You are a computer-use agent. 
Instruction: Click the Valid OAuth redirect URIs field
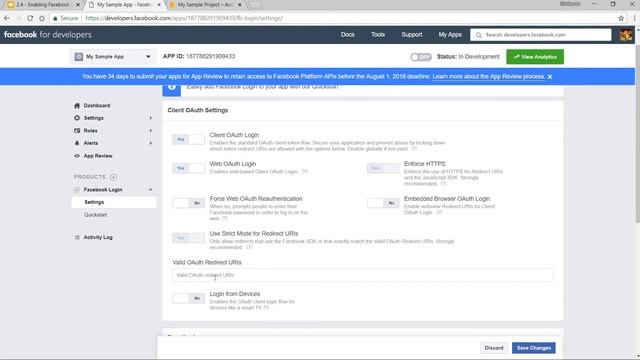(362, 276)
